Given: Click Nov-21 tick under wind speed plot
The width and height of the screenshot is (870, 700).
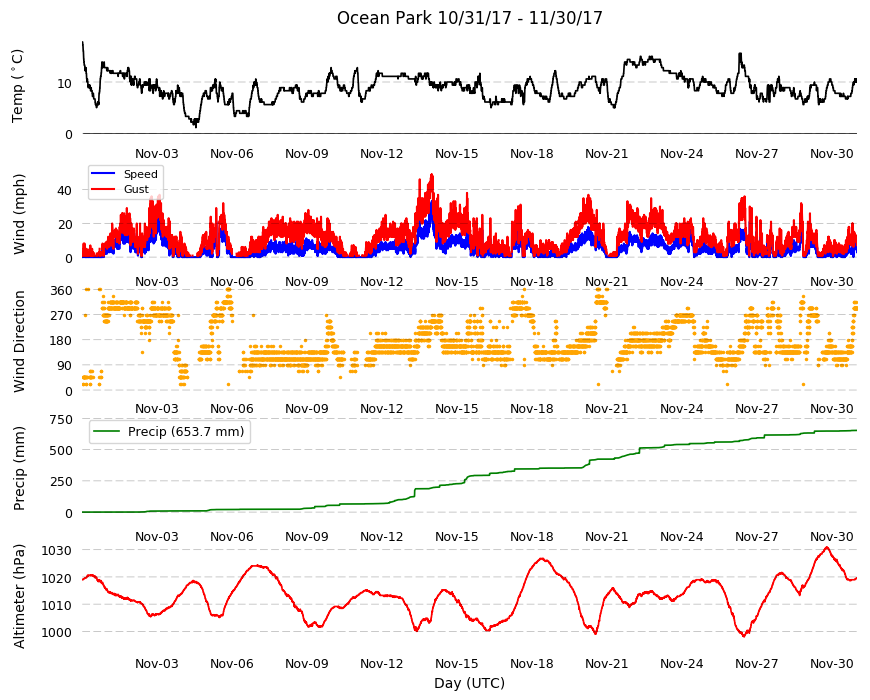Looking at the screenshot, I should click(x=606, y=281).
